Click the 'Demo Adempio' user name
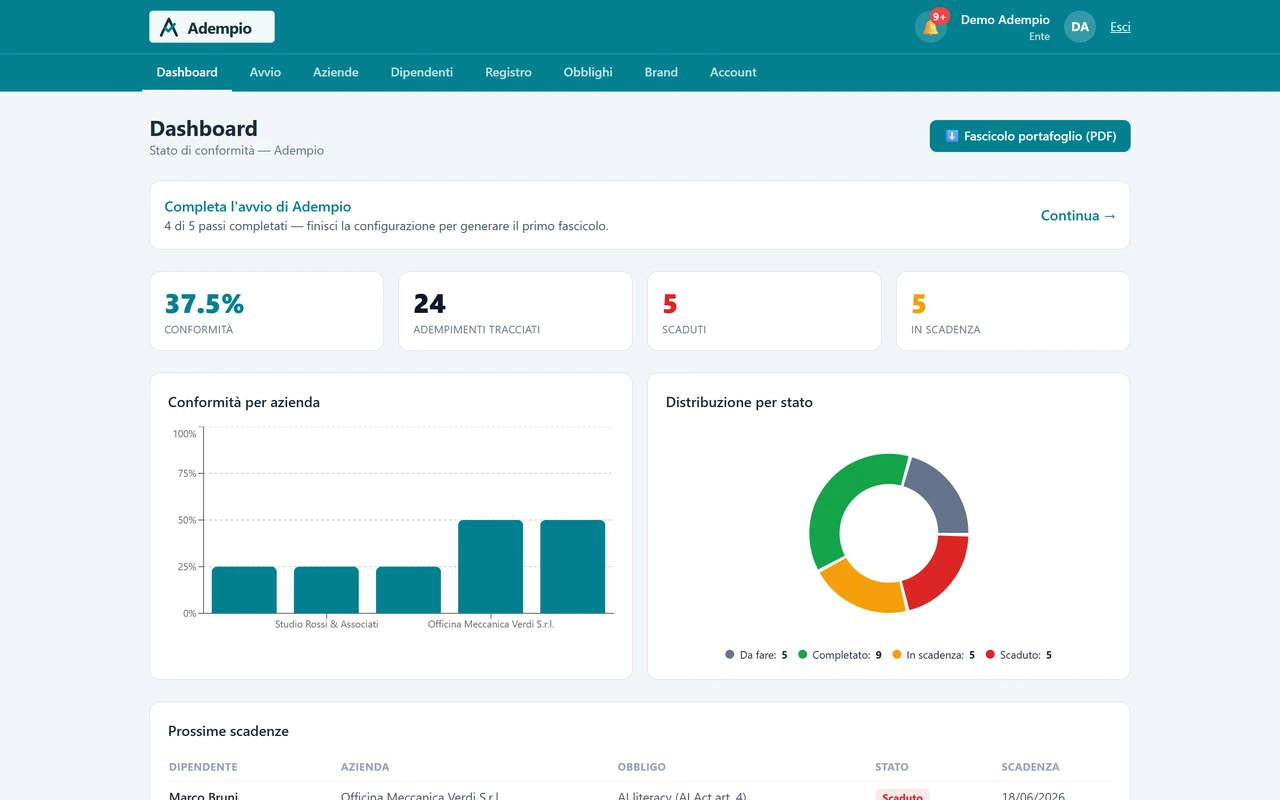The image size is (1280, 800). click(1005, 20)
